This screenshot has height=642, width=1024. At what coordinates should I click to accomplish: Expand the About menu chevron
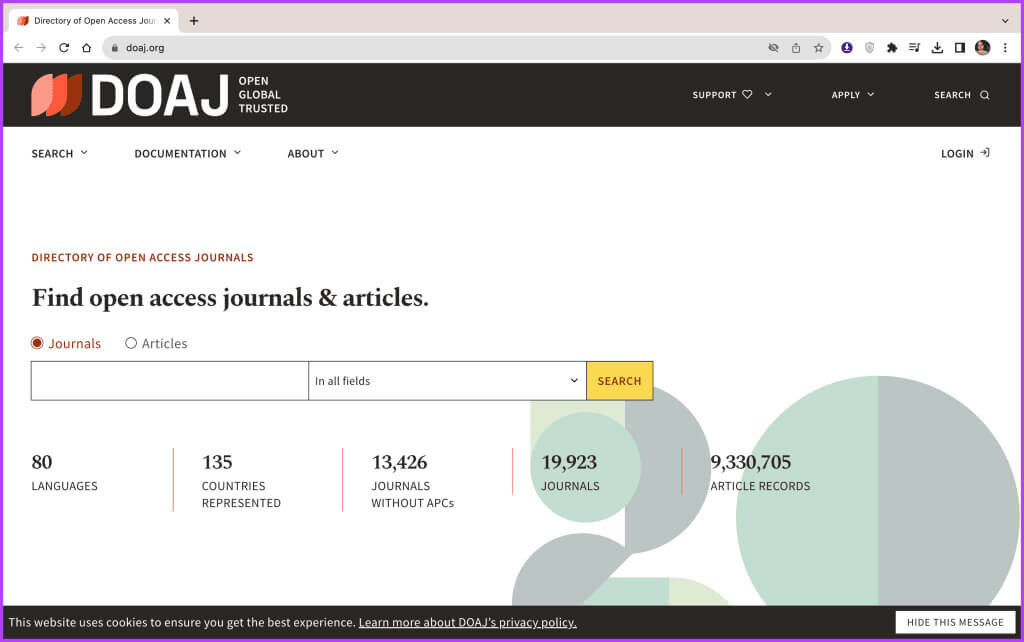tap(335, 153)
